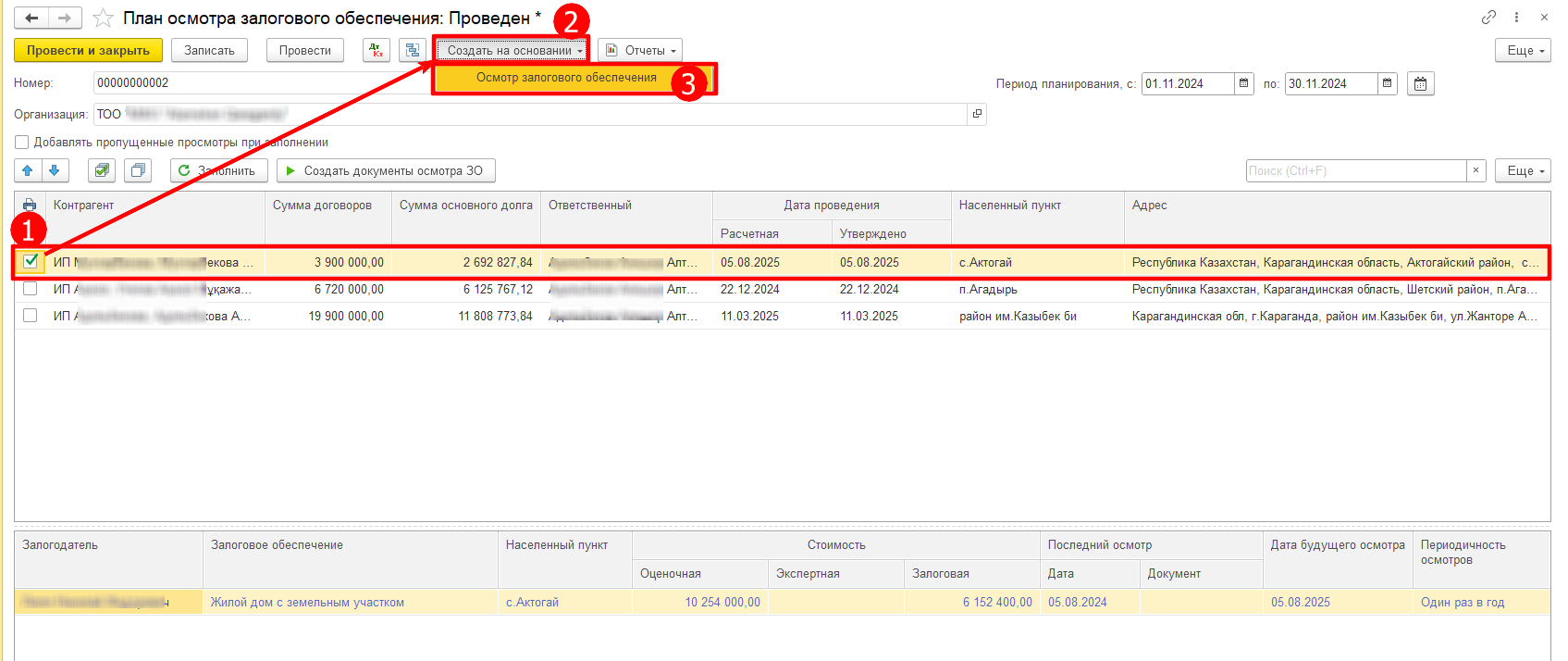Select the 11 808 773,84 debt cell

coord(466,316)
